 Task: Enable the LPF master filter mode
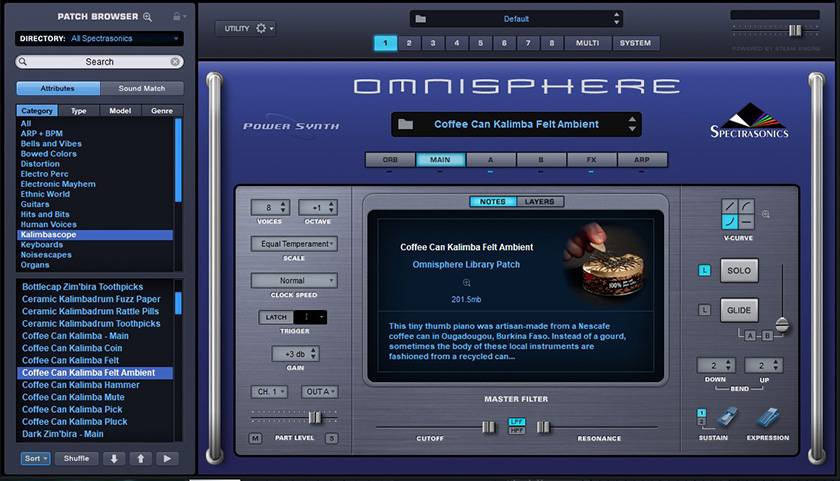[516, 422]
